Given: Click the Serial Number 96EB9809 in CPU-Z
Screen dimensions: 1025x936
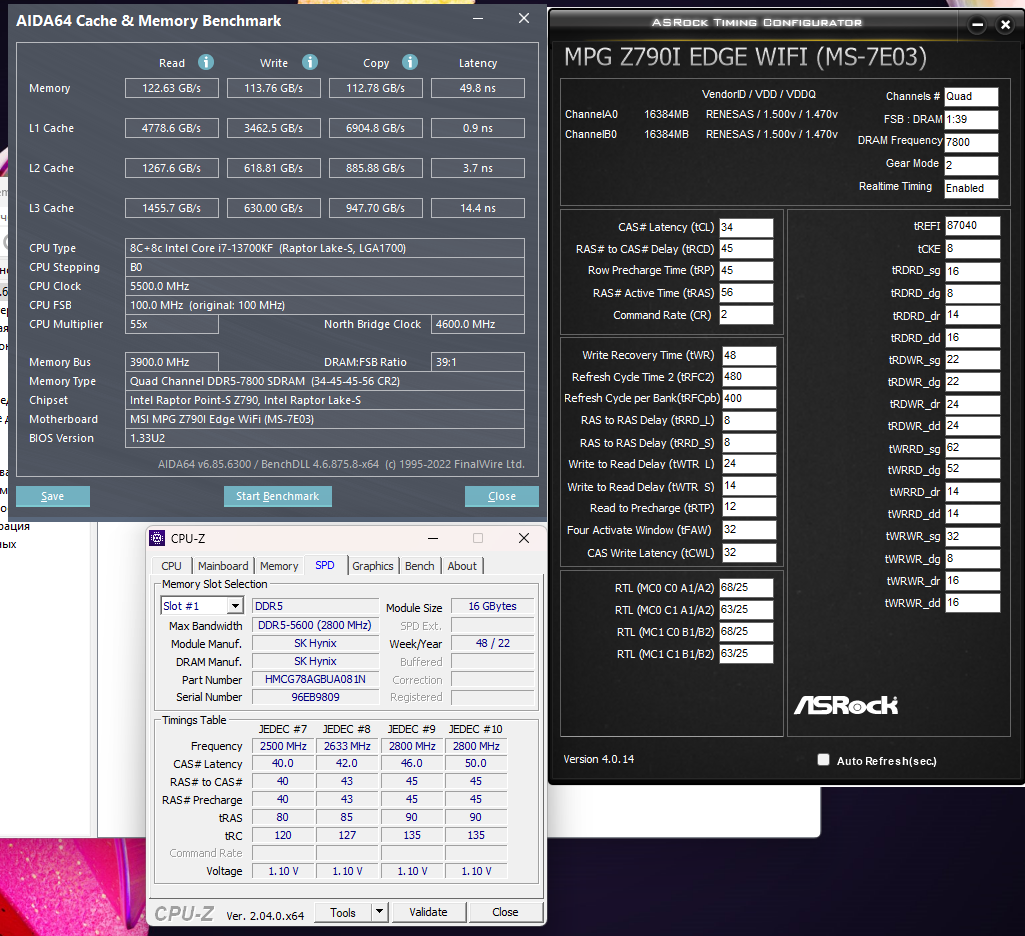Looking at the screenshot, I should click(315, 697).
